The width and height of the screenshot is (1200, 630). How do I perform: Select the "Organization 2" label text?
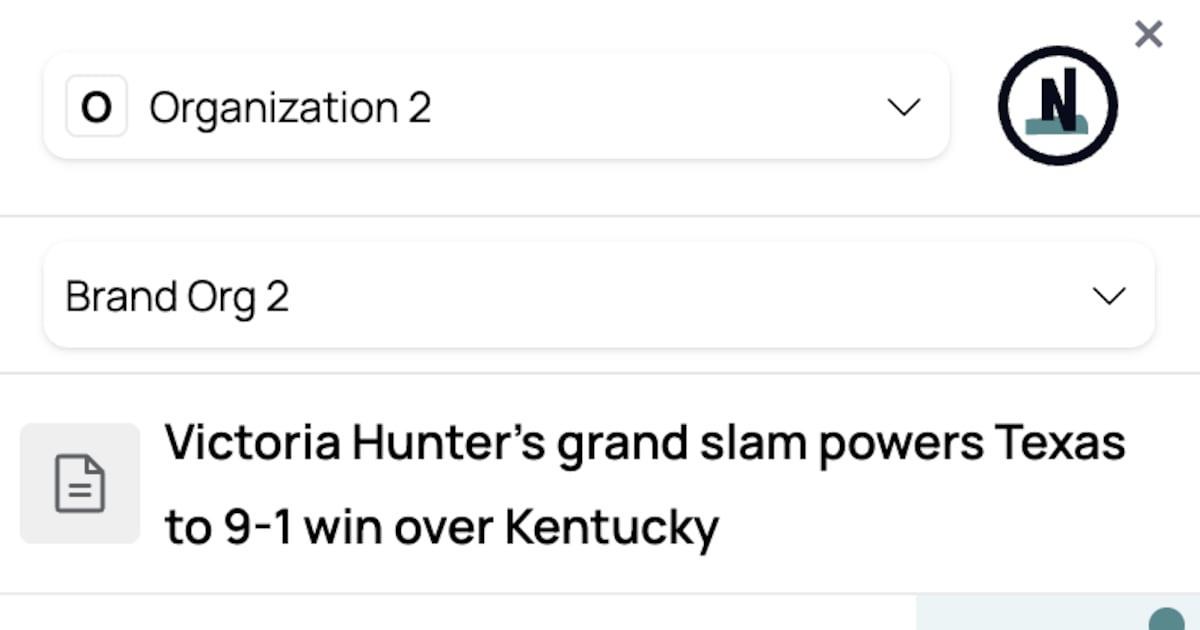point(290,107)
